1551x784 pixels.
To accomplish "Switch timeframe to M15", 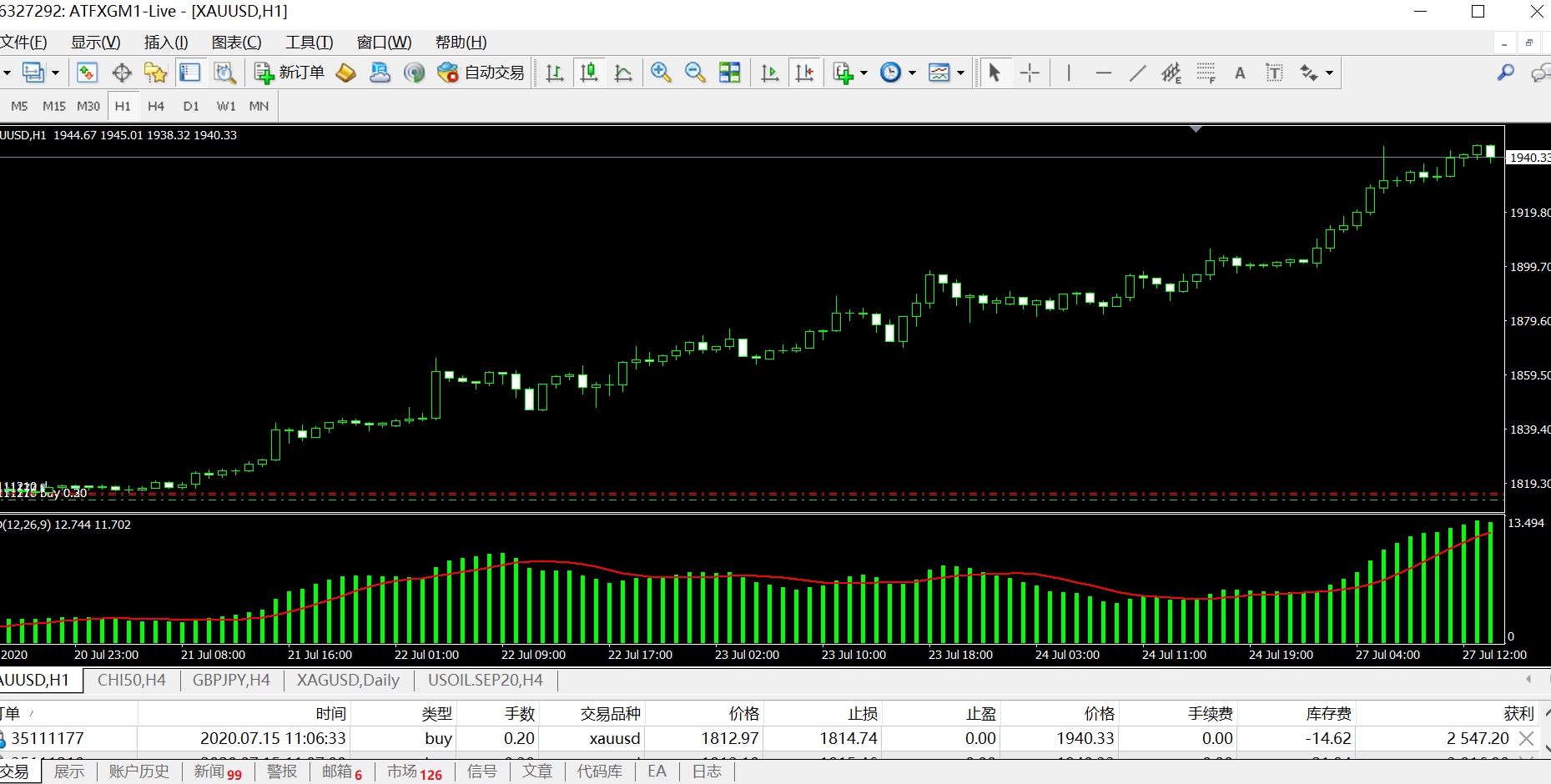I will pos(54,106).
